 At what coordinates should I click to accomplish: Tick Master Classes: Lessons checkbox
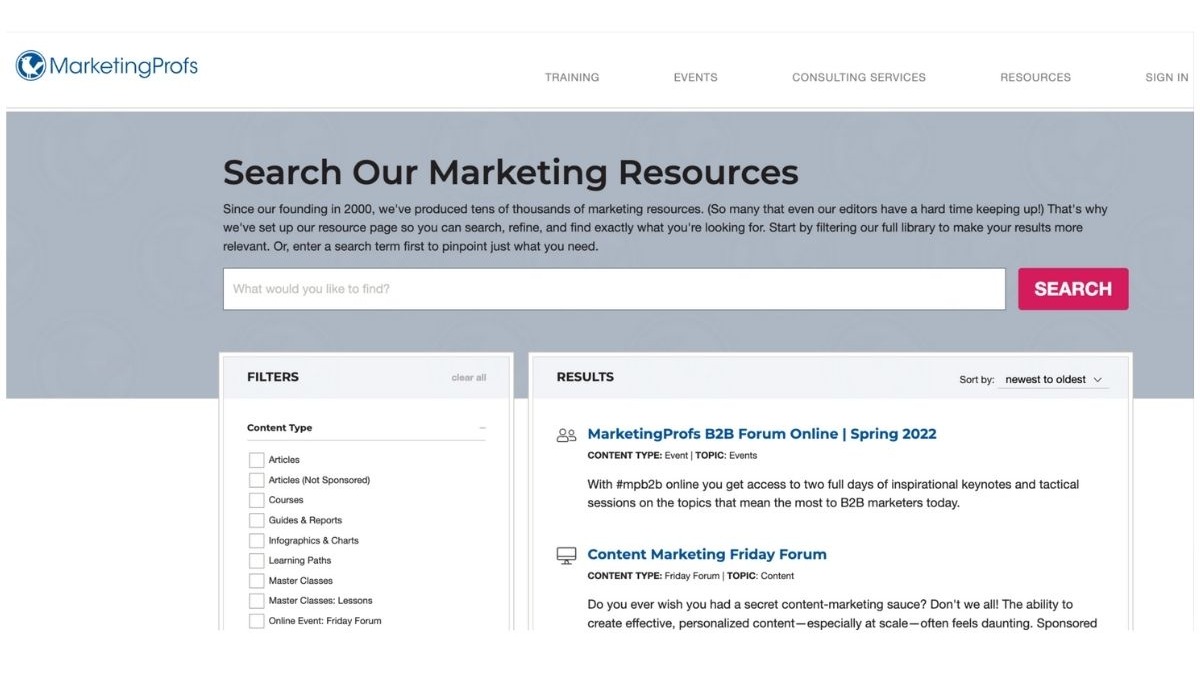pos(256,601)
